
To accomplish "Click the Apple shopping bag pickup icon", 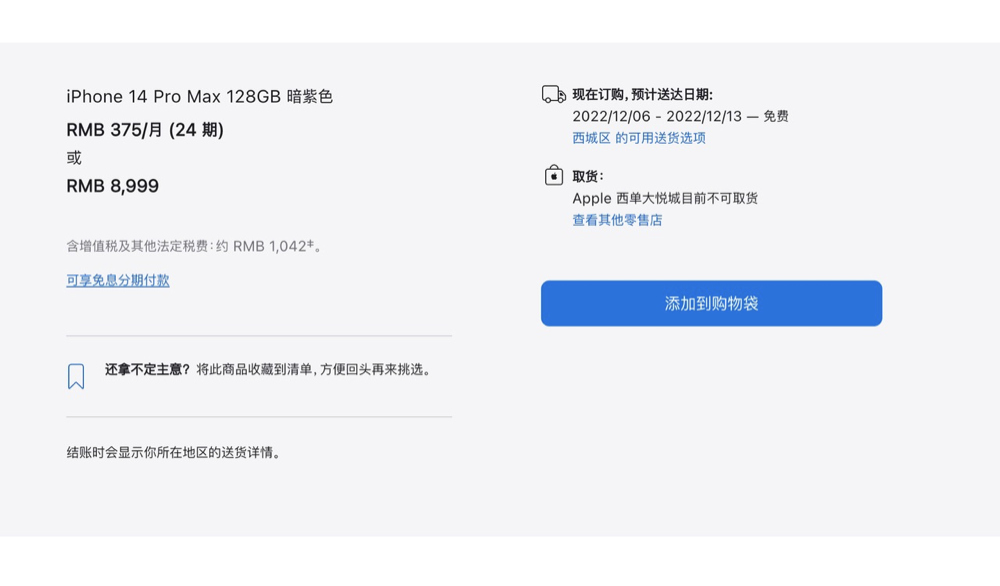I will pos(554,176).
